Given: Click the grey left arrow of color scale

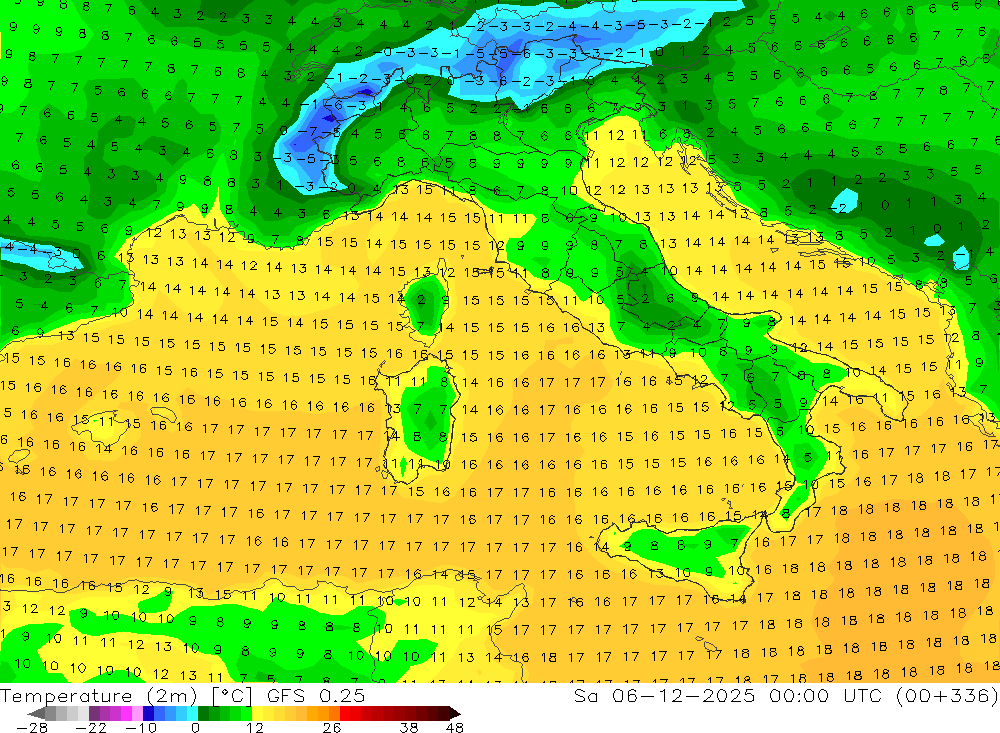Looking at the screenshot, I should tap(36, 713).
